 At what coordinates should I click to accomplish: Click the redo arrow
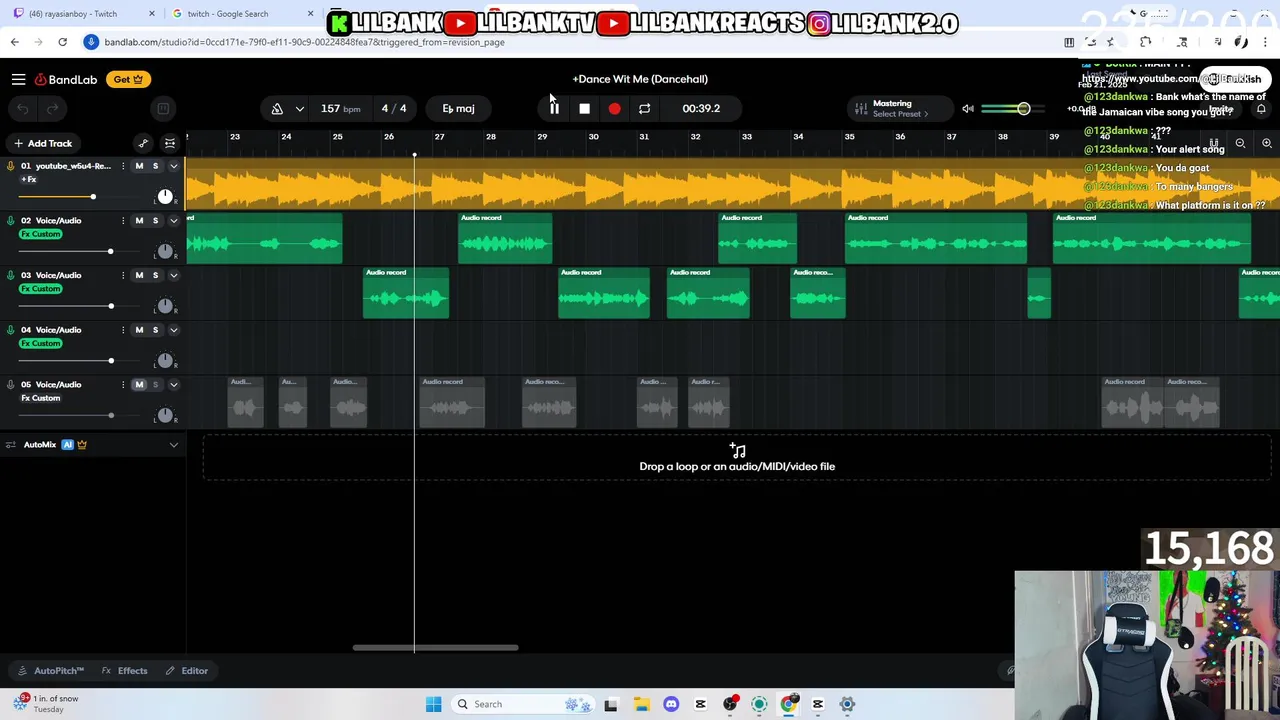coord(52,108)
